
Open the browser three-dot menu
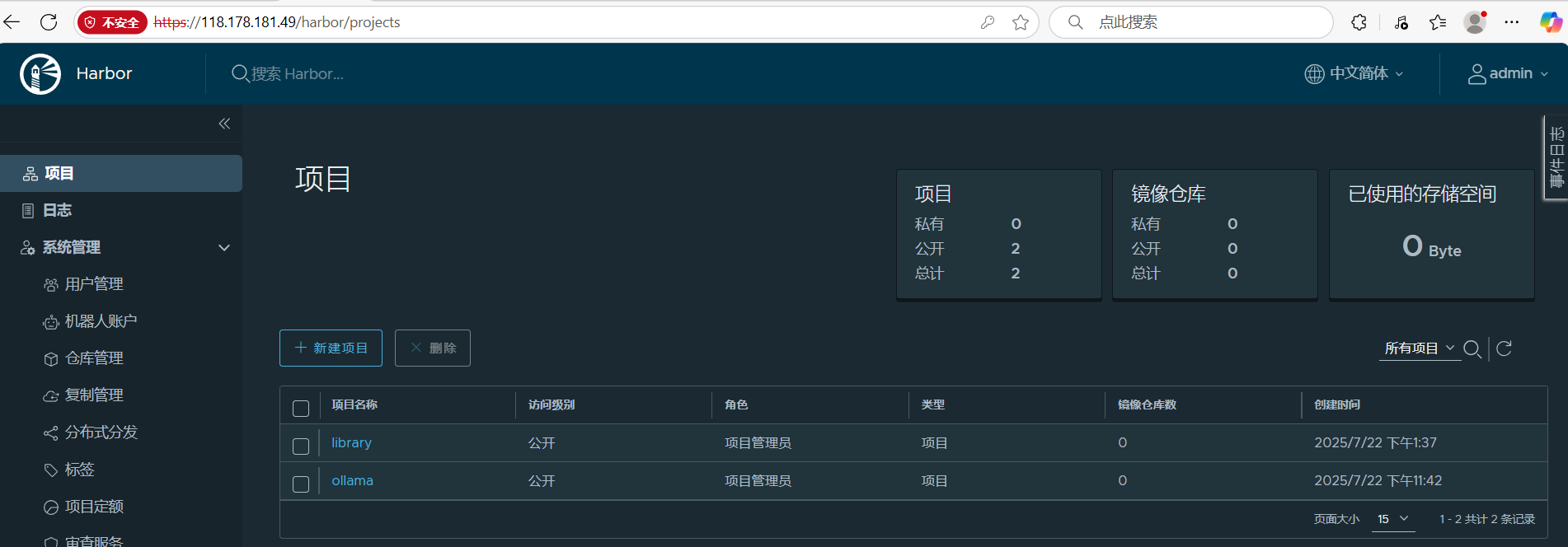(x=1511, y=22)
